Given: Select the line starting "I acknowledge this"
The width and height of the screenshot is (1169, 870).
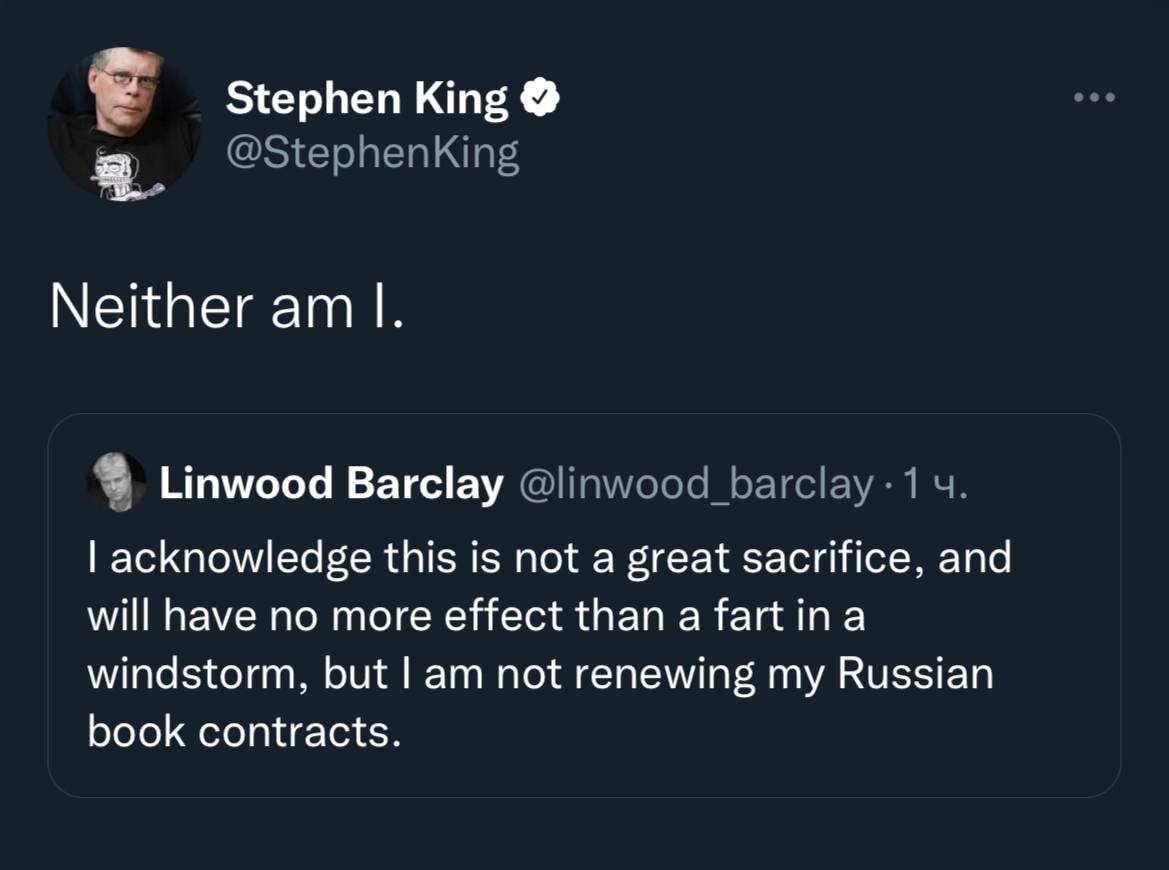Looking at the screenshot, I should pos(549,558).
